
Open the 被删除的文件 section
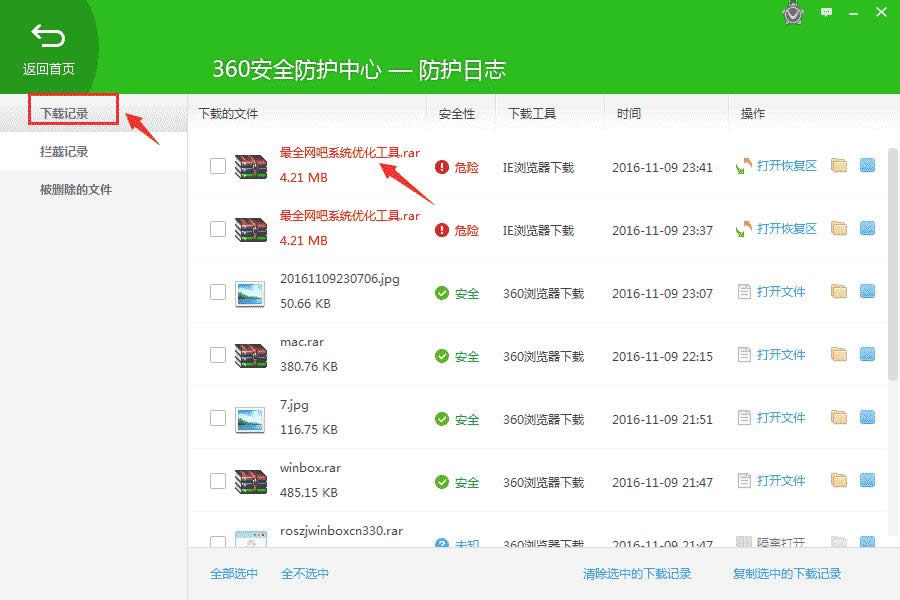click(x=76, y=190)
